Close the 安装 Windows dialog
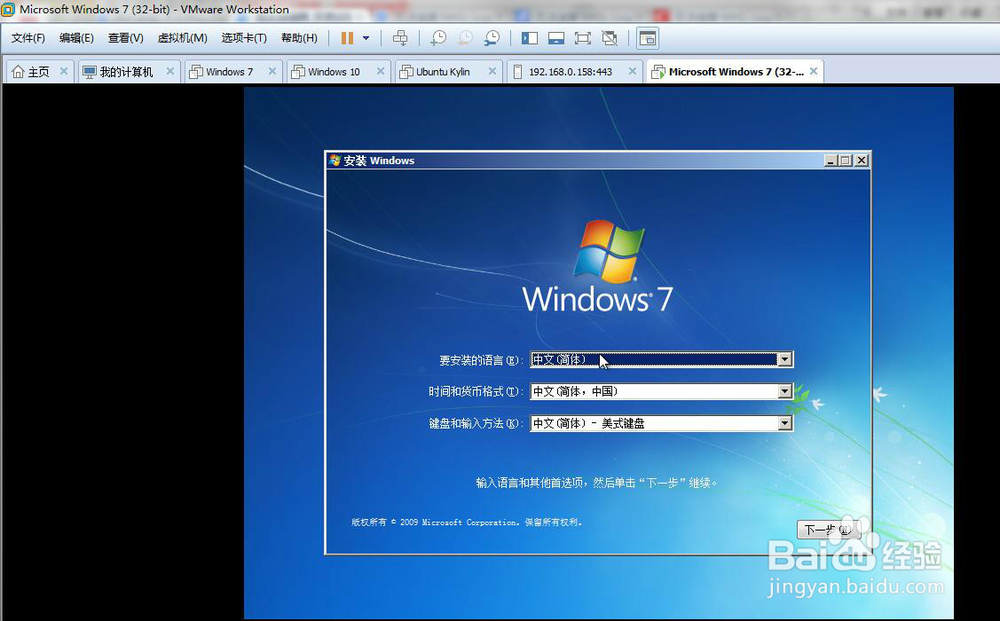The width and height of the screenshot is (1000, 621). 862,161
